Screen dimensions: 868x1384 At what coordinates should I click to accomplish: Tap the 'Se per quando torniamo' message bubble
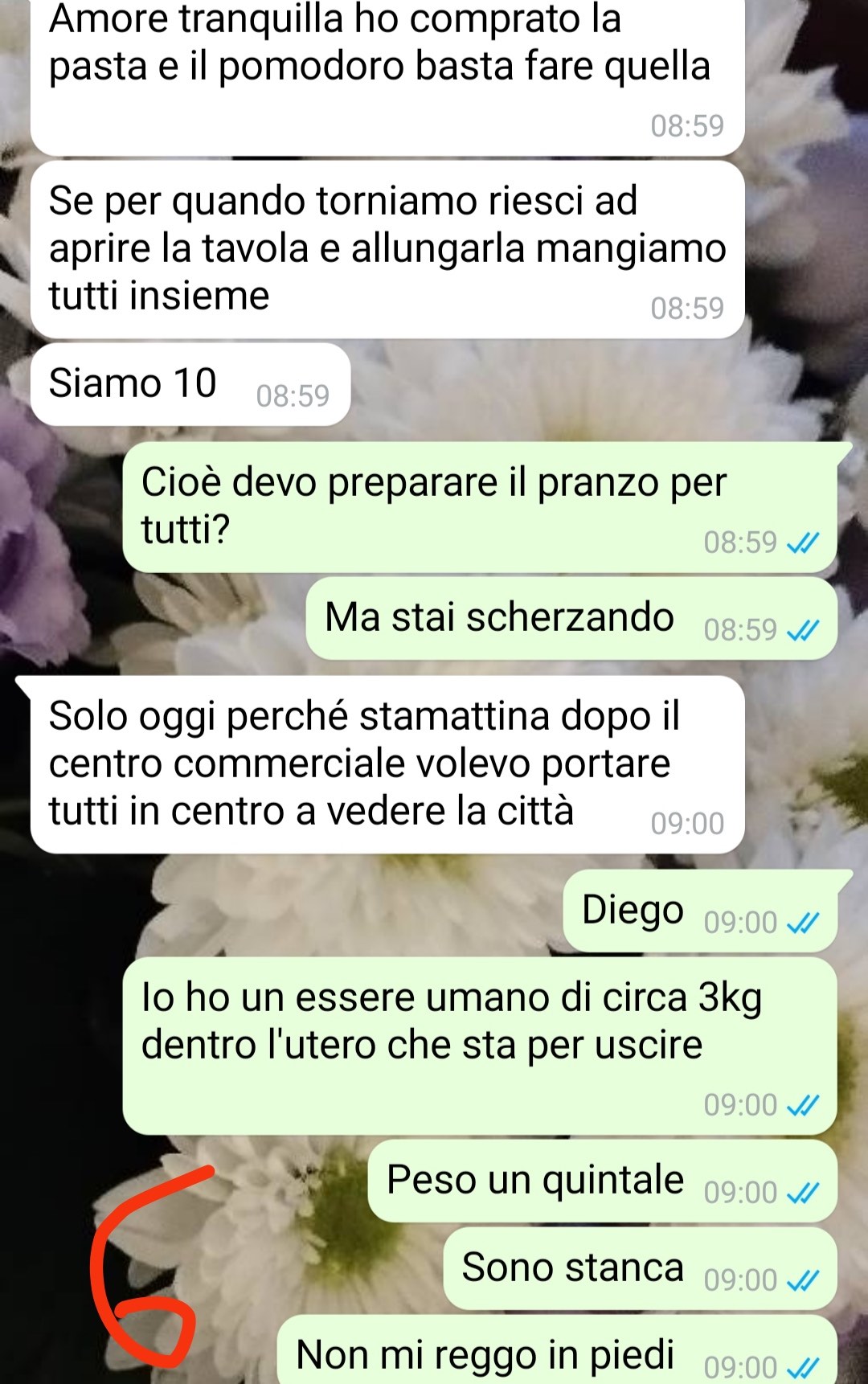click(387, 250)
